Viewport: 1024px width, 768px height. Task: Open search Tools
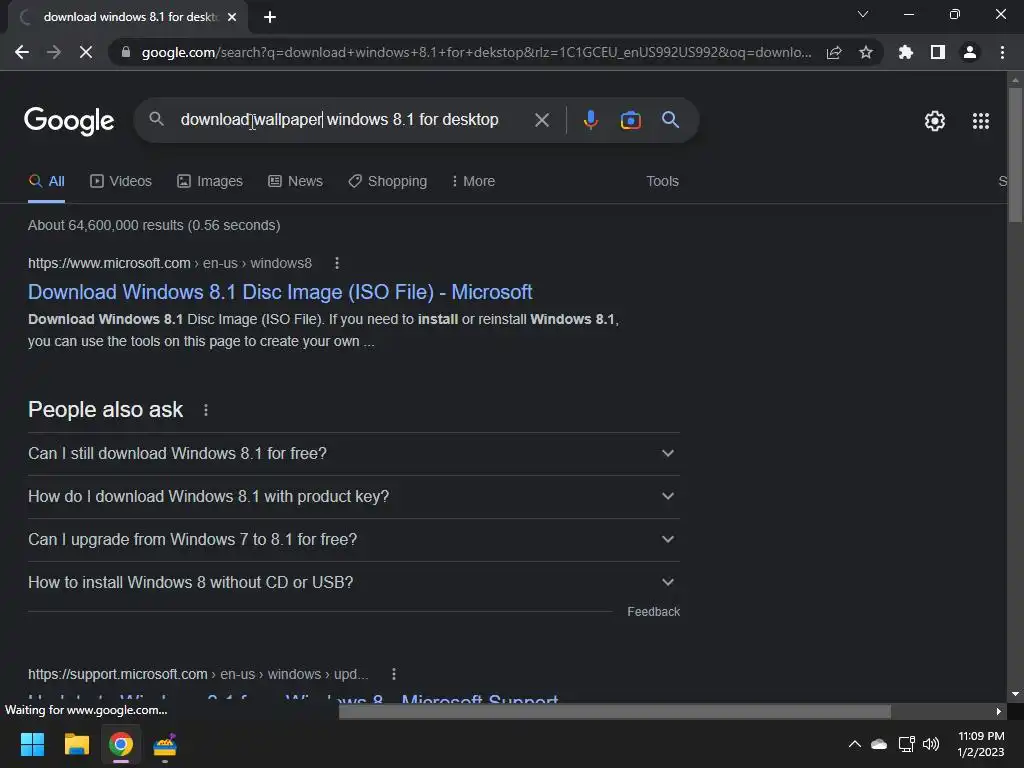pos(662,182)
